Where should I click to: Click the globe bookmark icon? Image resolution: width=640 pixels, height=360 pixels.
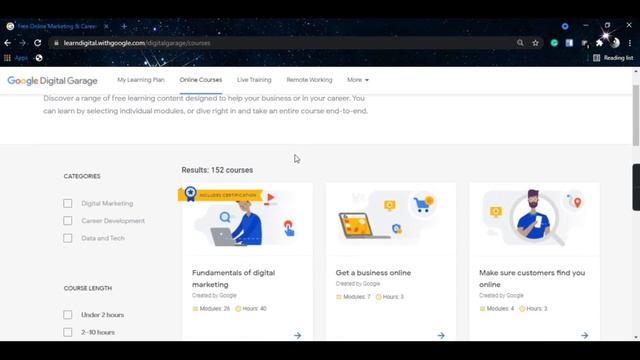pyautogui.click(x=39, y=58)
